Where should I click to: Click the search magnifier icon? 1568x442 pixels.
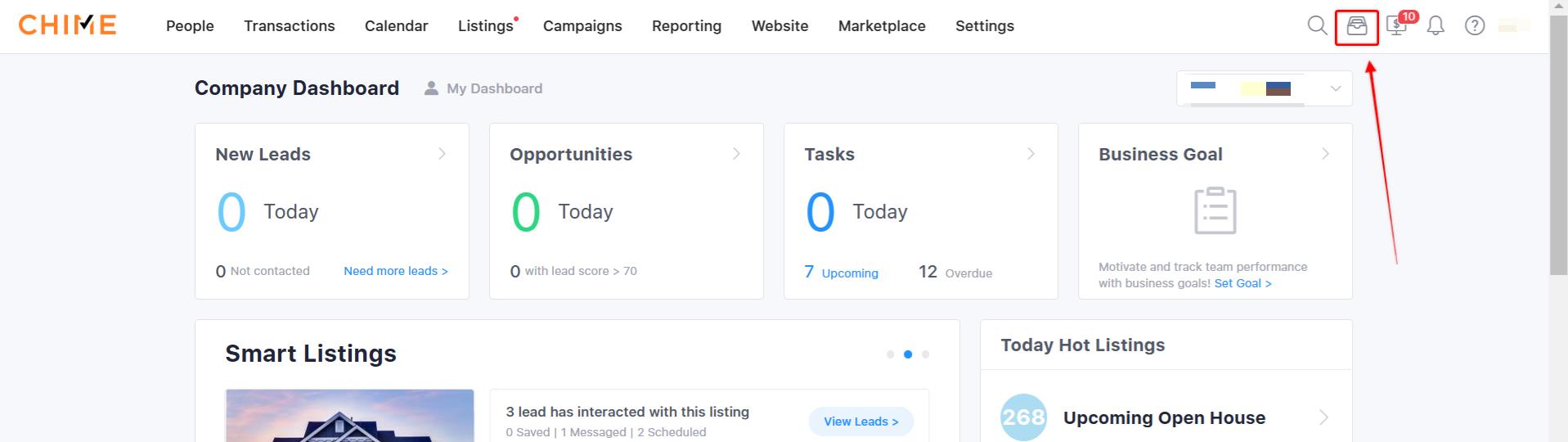[1317, 26]
